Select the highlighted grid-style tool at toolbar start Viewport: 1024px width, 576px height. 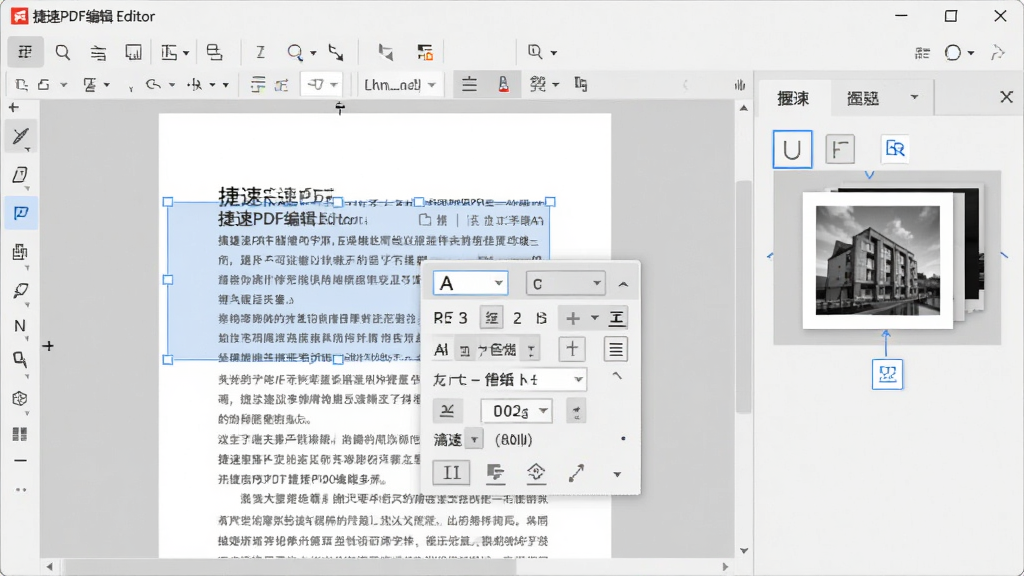point(25,52)
